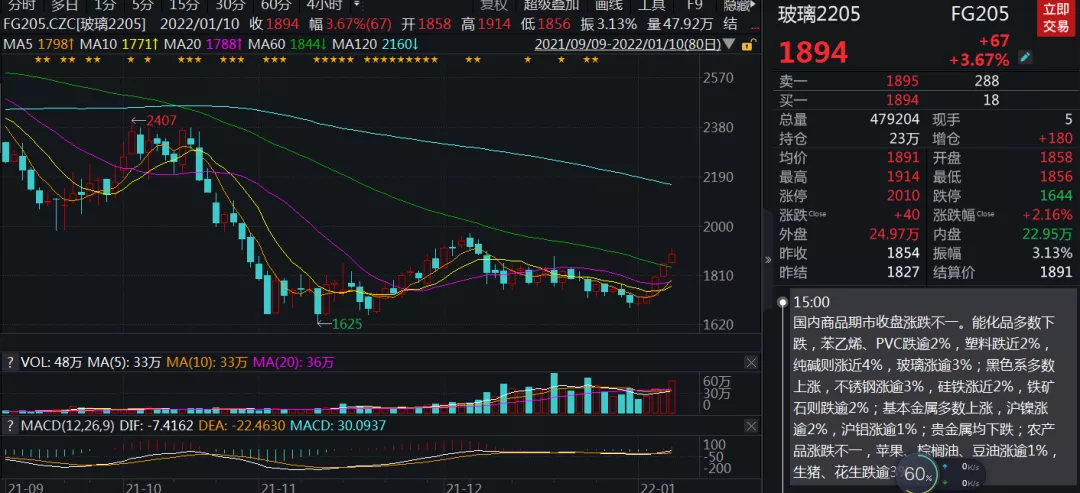Select the 4小时 period tab

pyautogui.click(x=324, y=4)
